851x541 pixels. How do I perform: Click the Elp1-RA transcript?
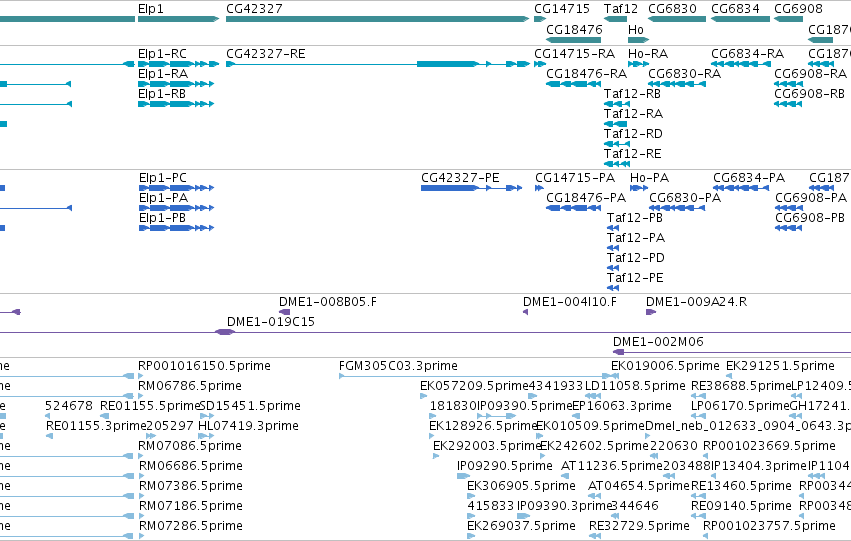176,84
